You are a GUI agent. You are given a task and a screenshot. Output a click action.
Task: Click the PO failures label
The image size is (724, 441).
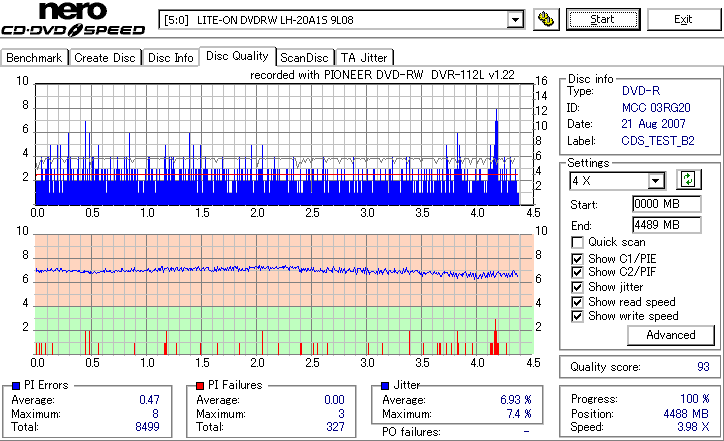[x=411, y=432]
